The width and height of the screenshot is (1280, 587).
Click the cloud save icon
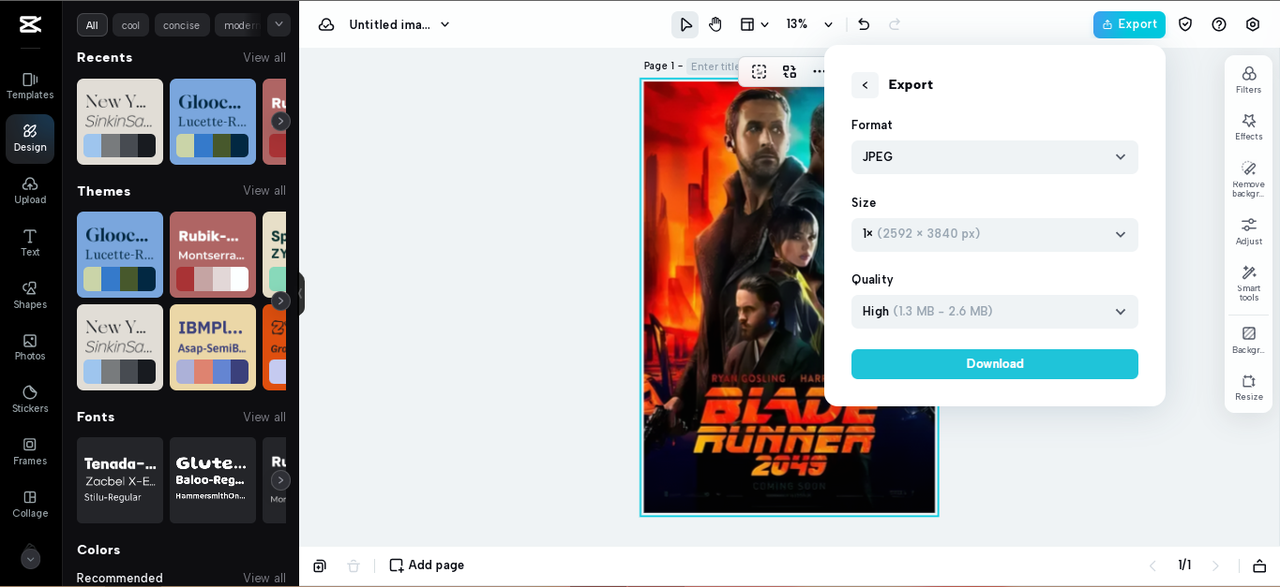[x=326, y=24]
